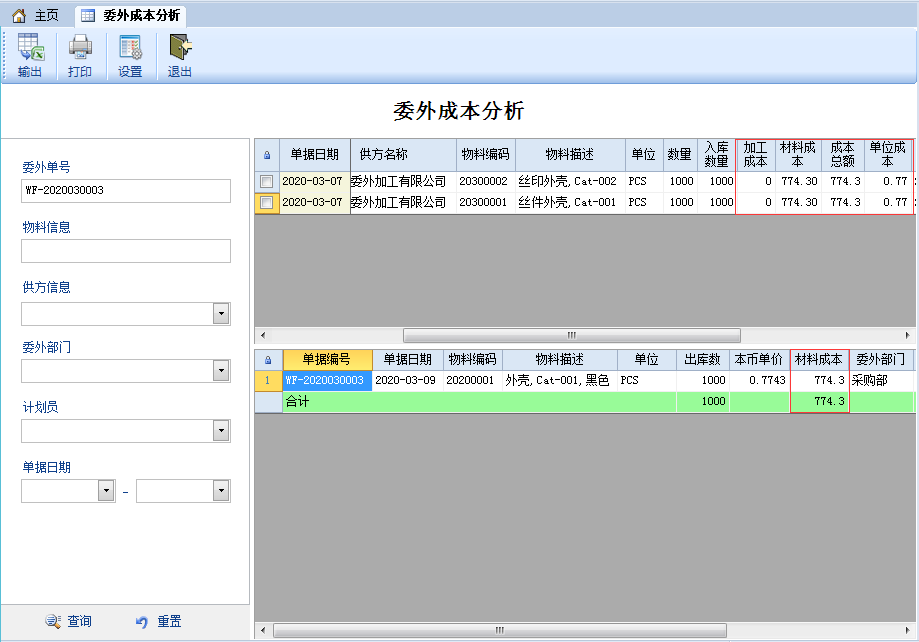This screenshot has height=642, width=919.
Task: Open the 委外部门 dropdown
Action: pyautogui.click(x=221, y=371)
